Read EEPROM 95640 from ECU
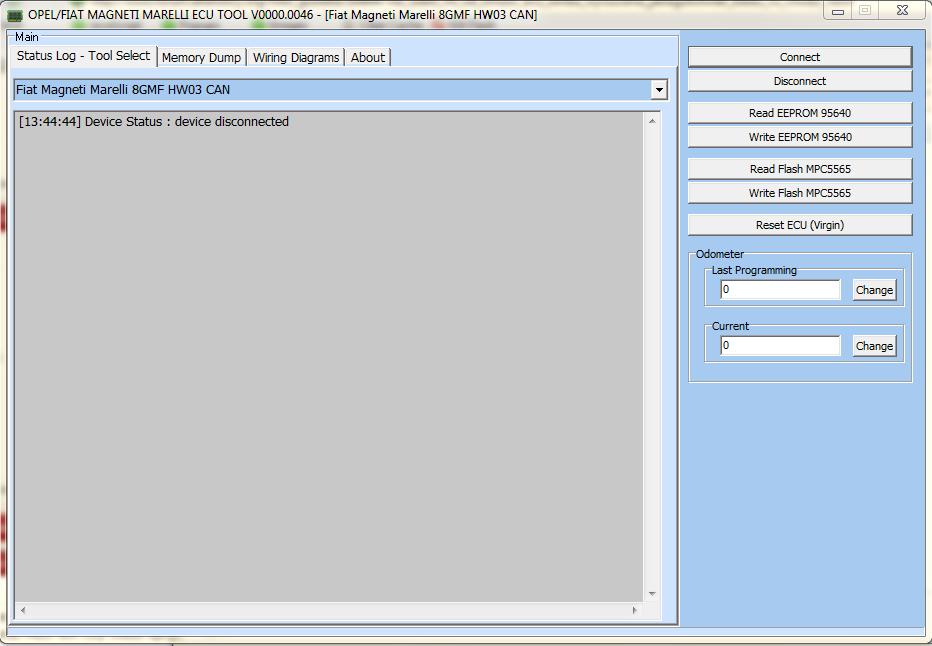 [799, 113]
